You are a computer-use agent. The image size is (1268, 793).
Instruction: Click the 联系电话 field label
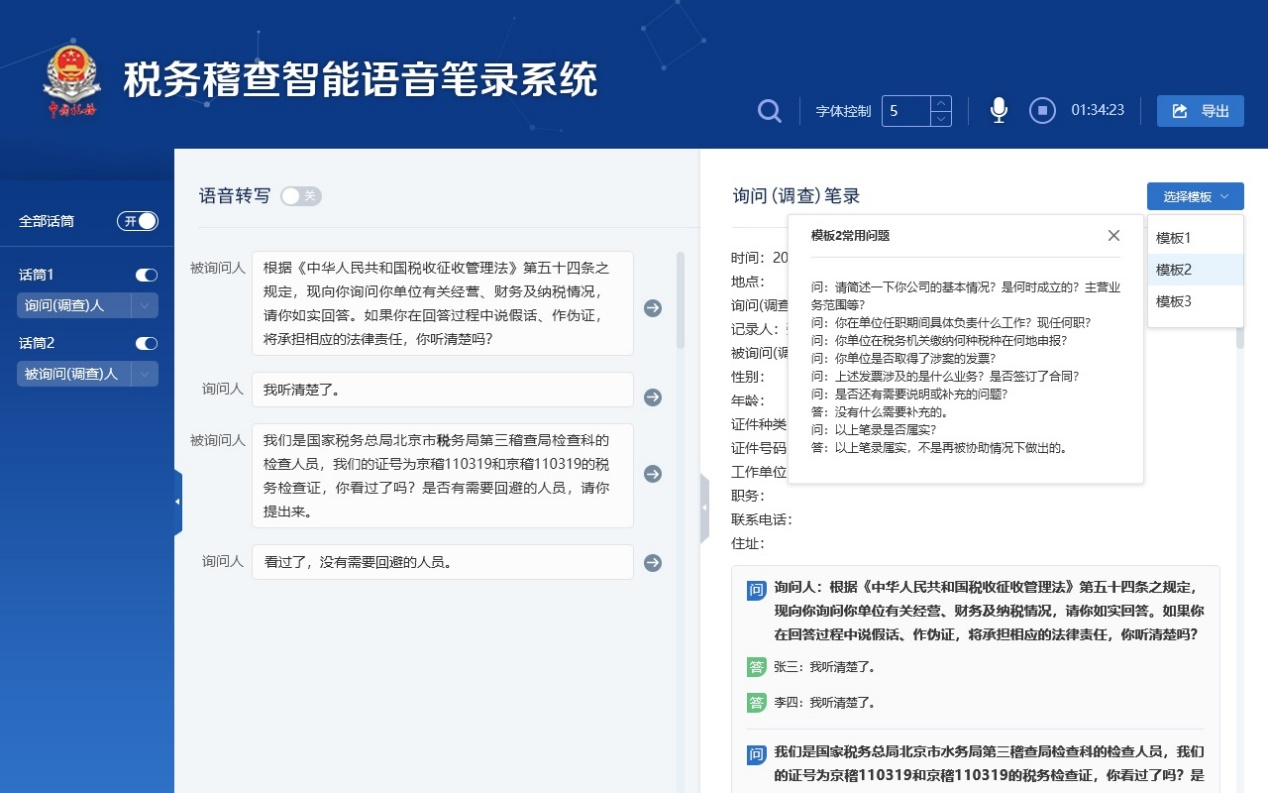point(761,520)
